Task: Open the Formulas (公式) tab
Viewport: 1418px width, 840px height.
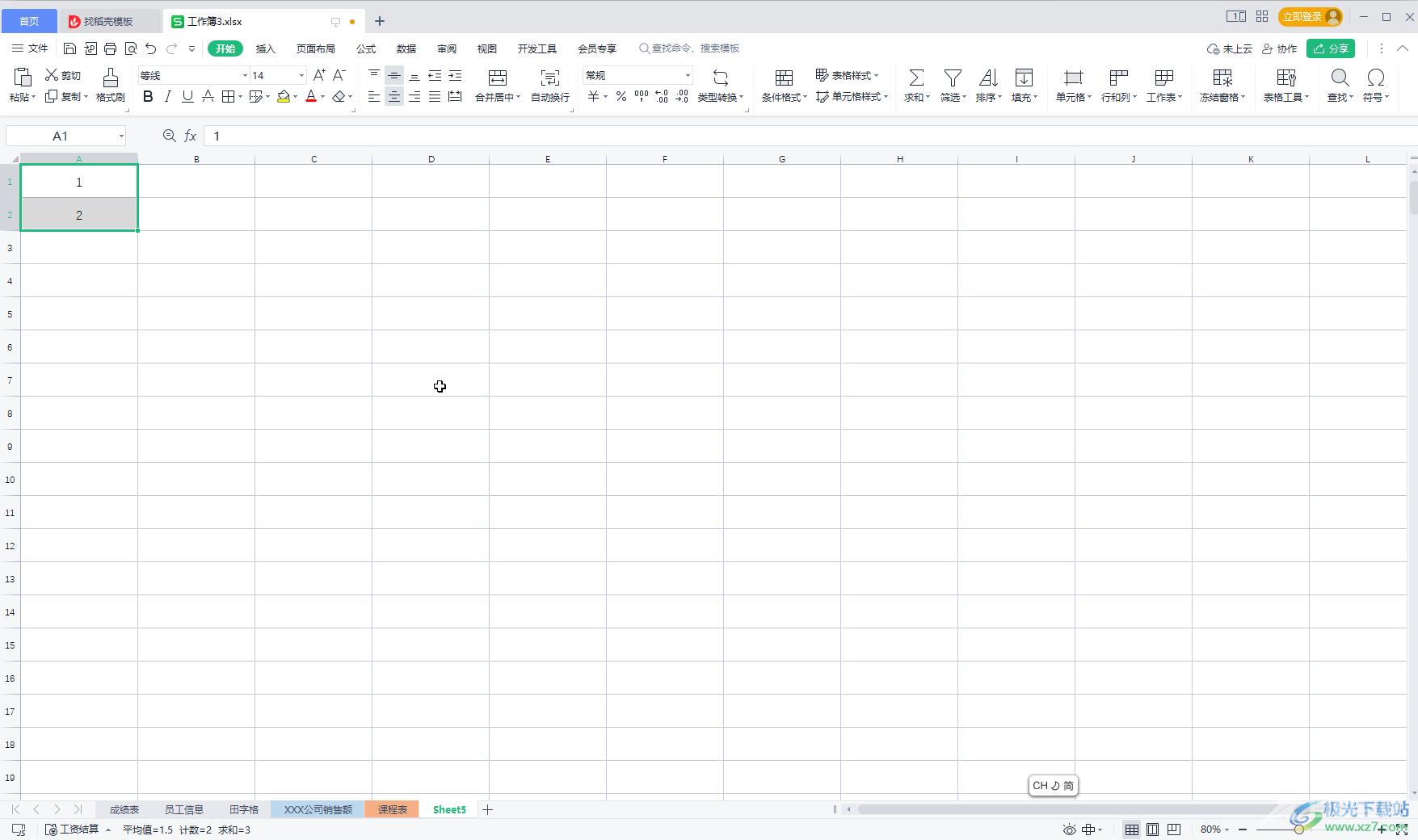Action: 366,48
